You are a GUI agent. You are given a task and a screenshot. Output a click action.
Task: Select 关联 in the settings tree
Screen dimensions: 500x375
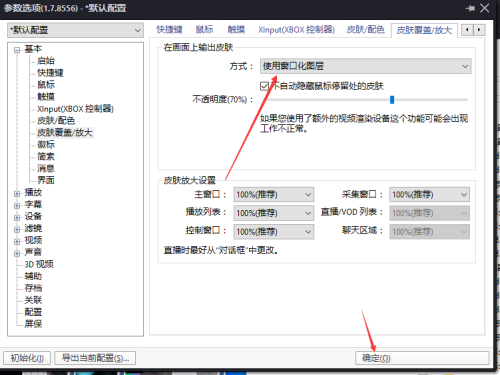pos(33,300)
